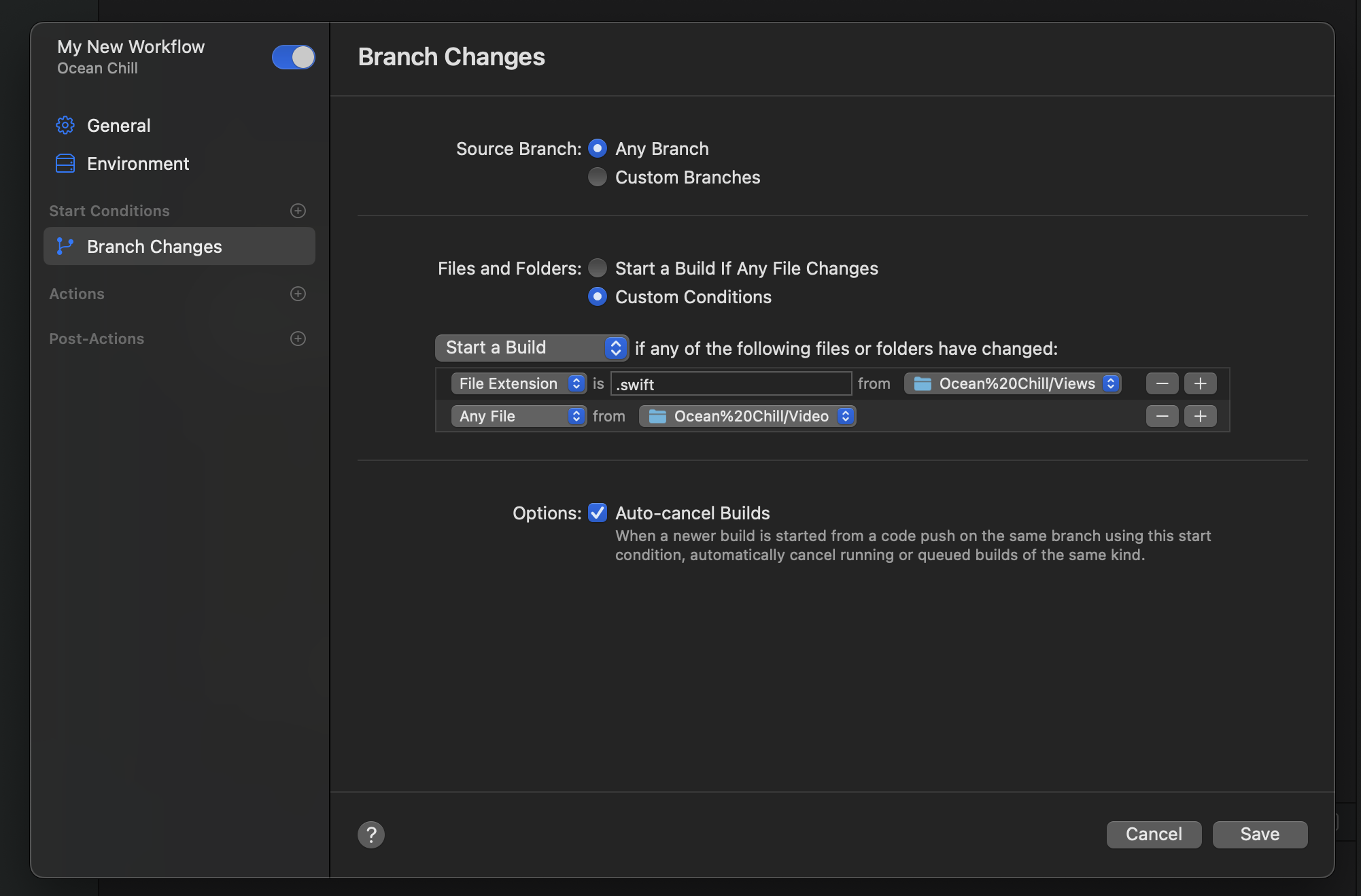Enable Auto-cancel Builds checkbox

pos(598,512)
